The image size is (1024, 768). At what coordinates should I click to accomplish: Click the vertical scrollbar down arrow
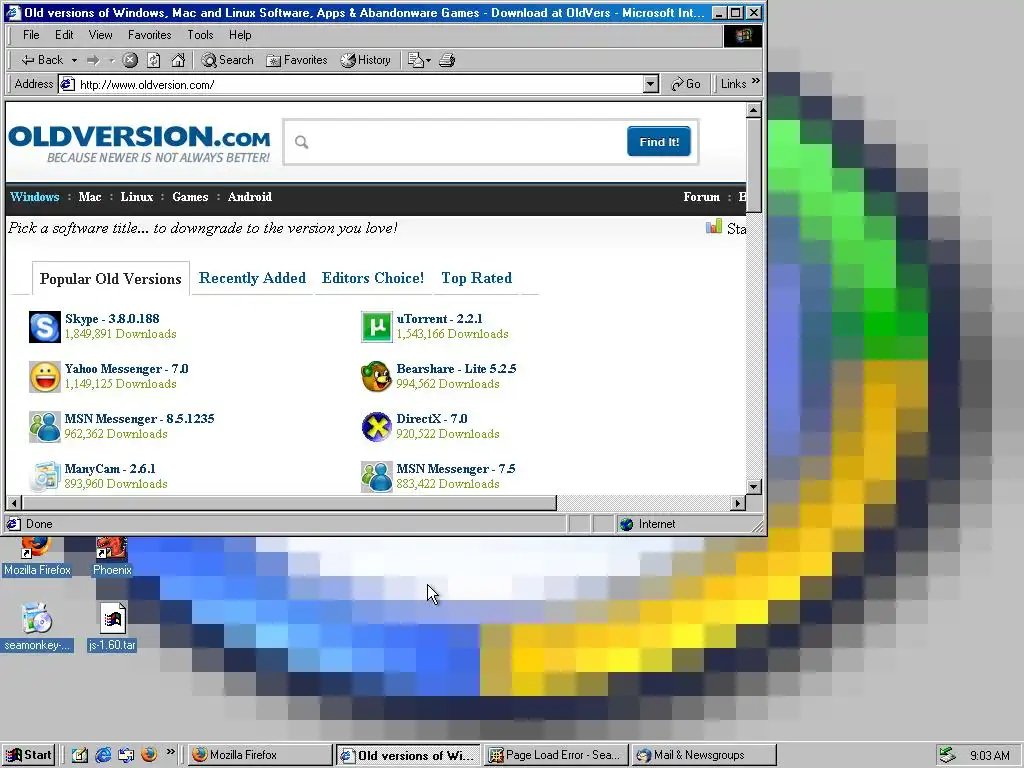[x=754, y=487]
